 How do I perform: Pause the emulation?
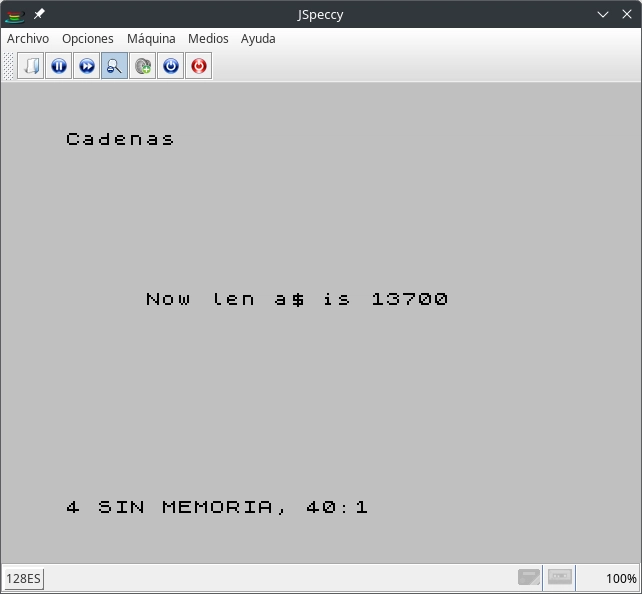(x=59, y=65)
